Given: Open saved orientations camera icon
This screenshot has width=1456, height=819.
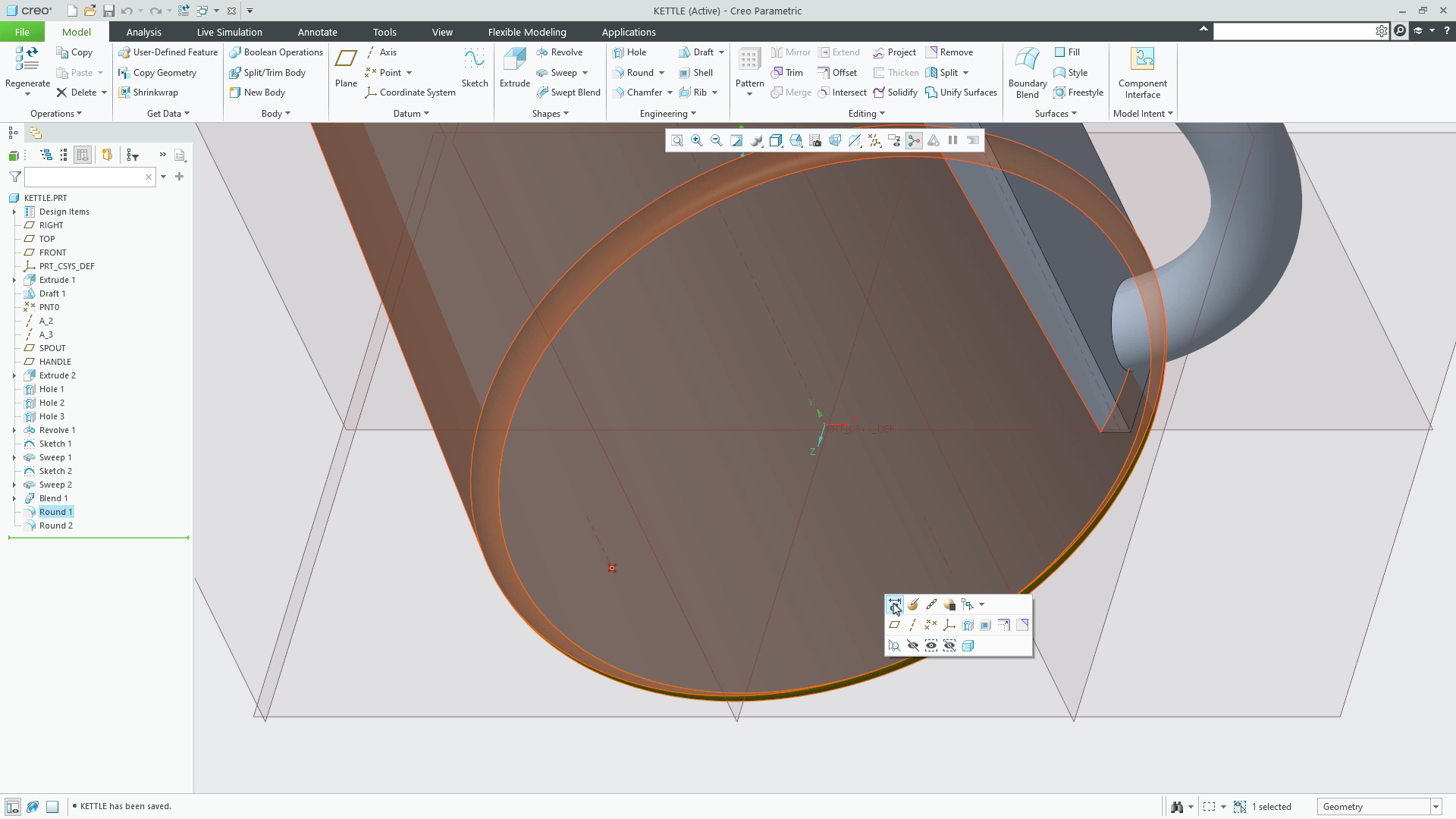Looking at the screenshot, I should tap(815, 140).
